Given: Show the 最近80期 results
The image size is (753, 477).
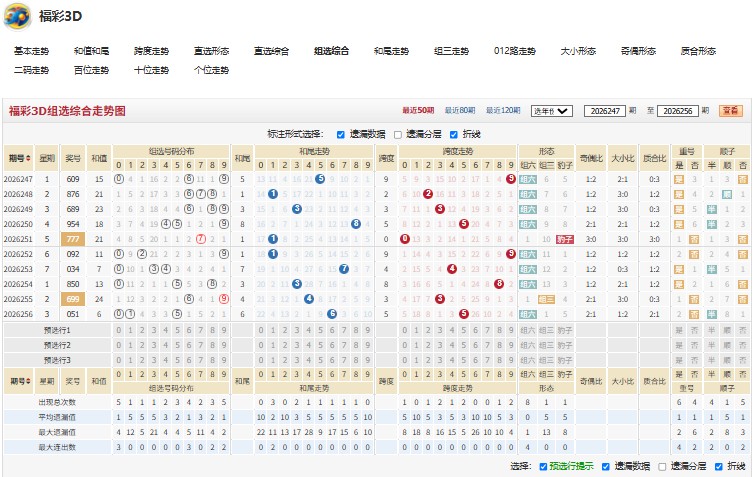Looking at the screenshot, I should (460, 110).
